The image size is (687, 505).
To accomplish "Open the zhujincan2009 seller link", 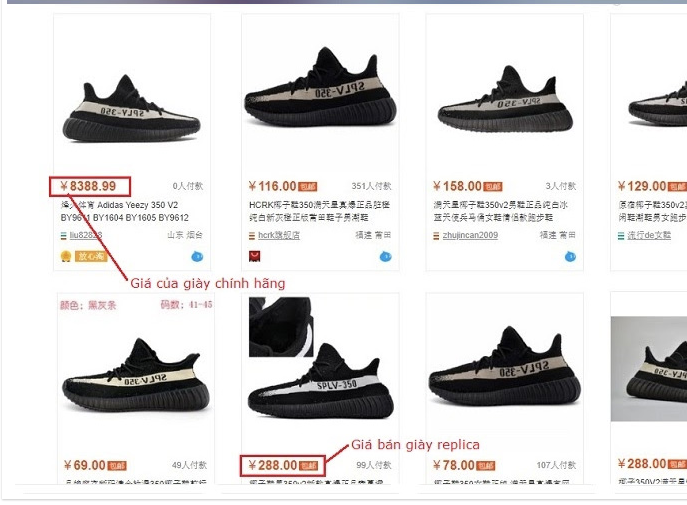I will click(x=470, y=235).
